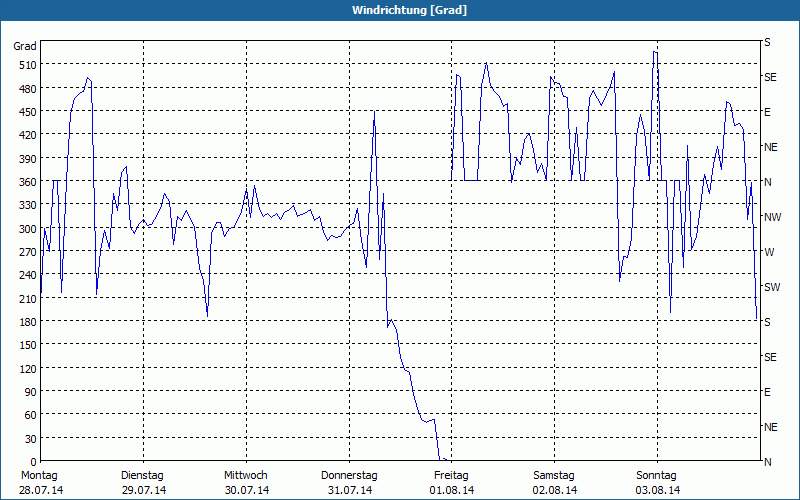
Task: Select the Dienstag day label
Action: [142, 476]
